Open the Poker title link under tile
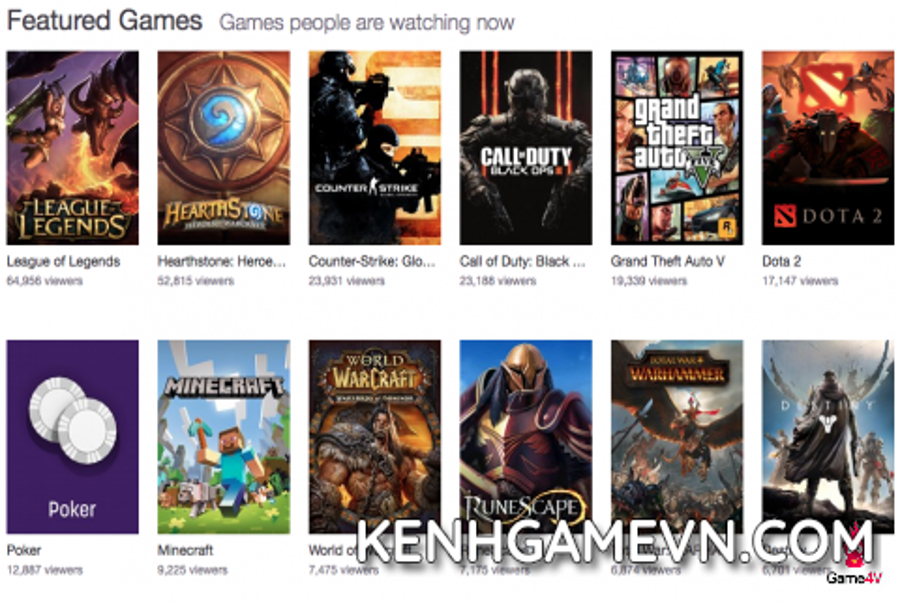 (x=24, y=550)
